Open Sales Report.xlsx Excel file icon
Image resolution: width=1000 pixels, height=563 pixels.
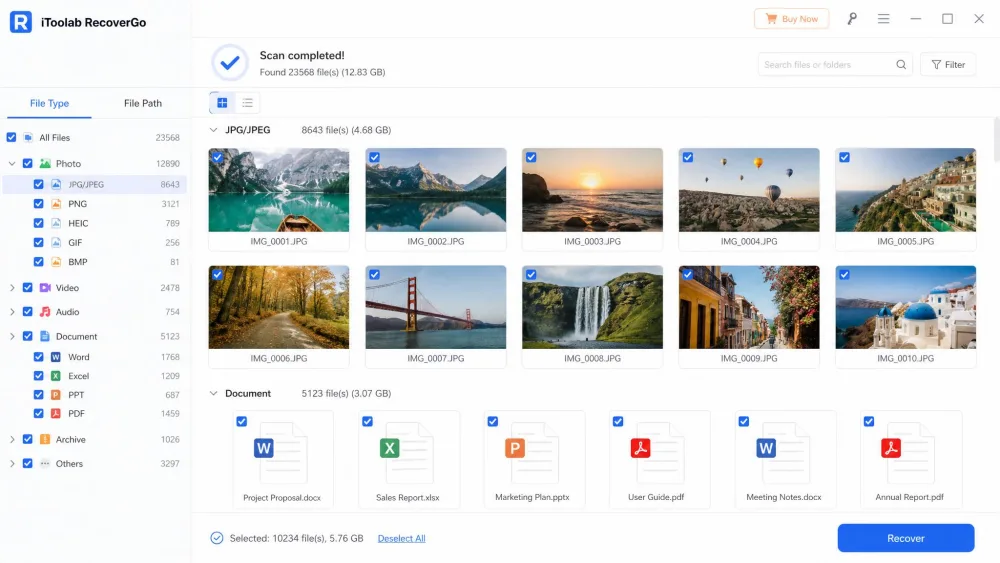click(x=407, y=452)
